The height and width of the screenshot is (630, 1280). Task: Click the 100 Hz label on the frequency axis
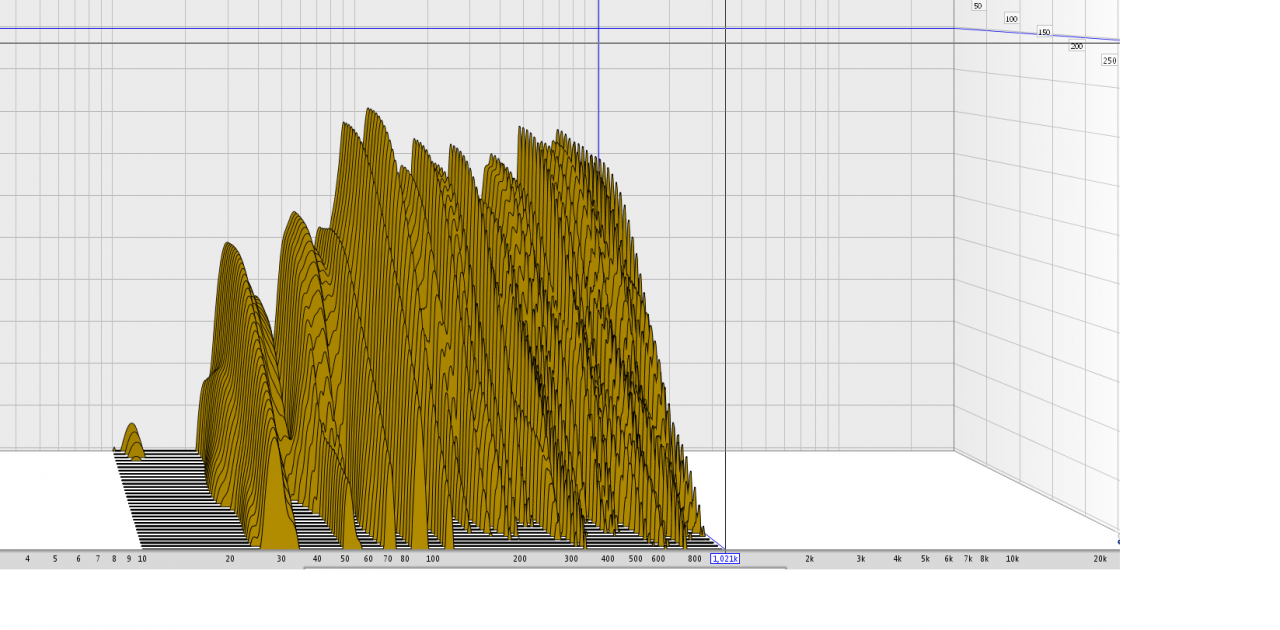(433, 559)
